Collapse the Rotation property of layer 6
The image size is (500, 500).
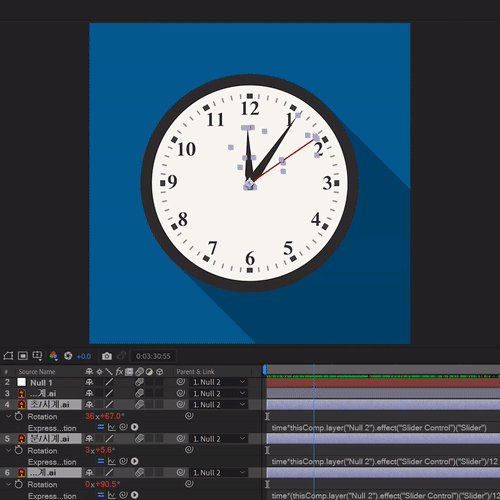(9, 484)
